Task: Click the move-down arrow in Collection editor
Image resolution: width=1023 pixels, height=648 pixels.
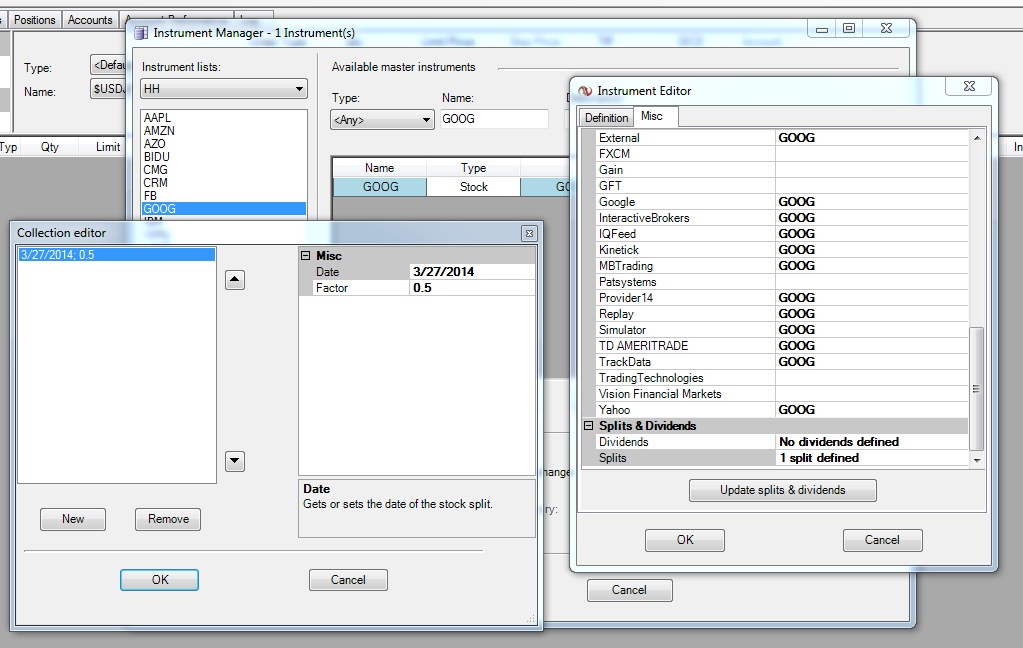Action: (x=235, y=461)
